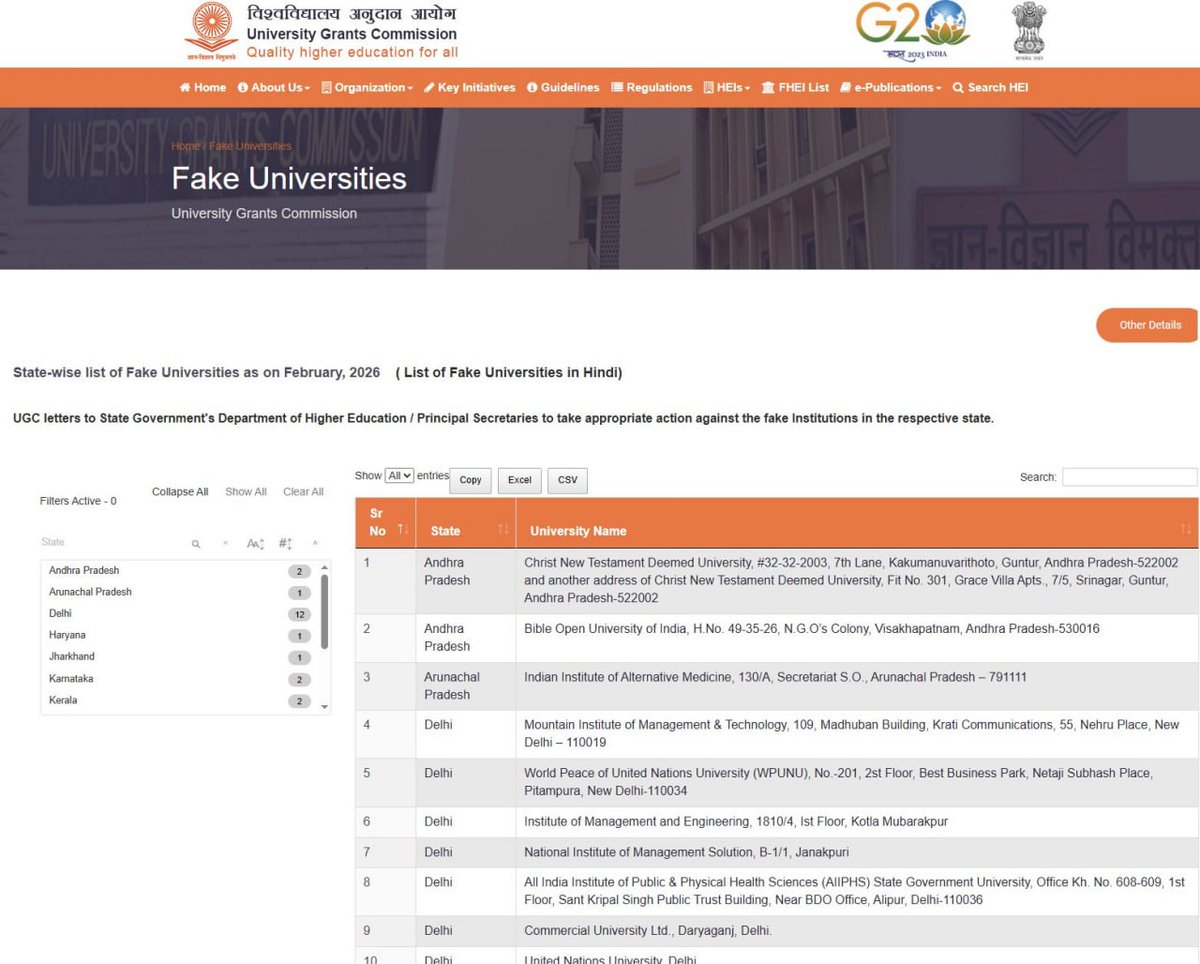Click Mountain Institute of Management & Technology row
This screenshot has height=964, width=1200.
pos(776,734)
